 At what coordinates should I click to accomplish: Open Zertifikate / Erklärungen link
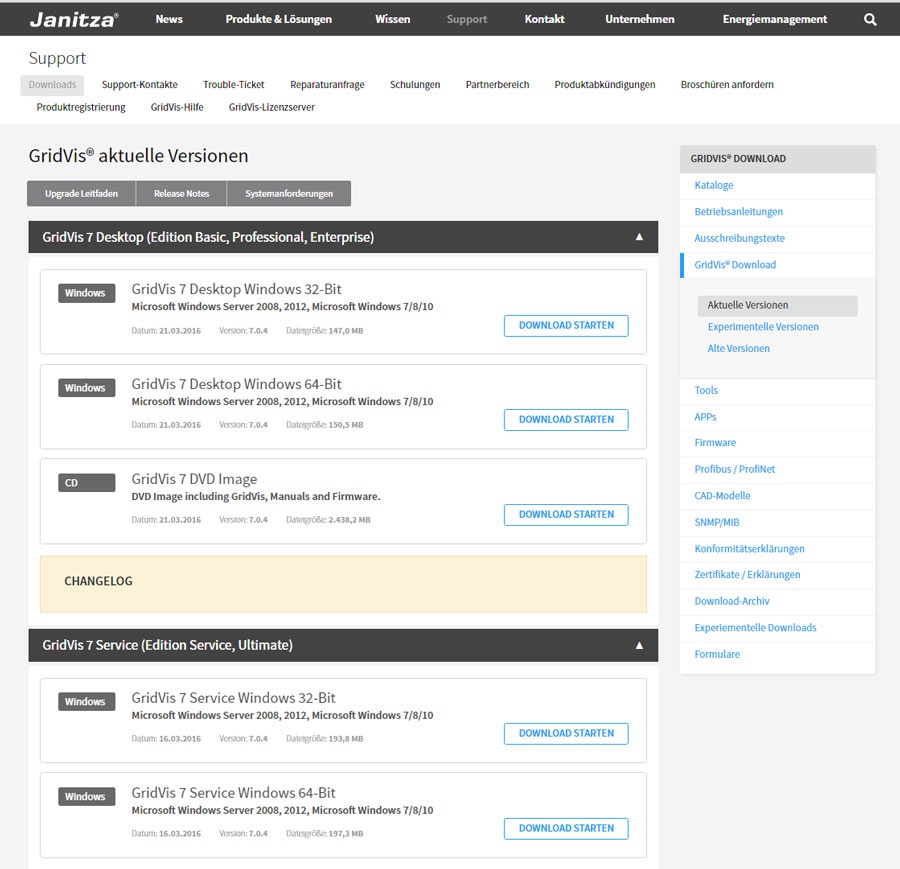[x=747, y=575]
